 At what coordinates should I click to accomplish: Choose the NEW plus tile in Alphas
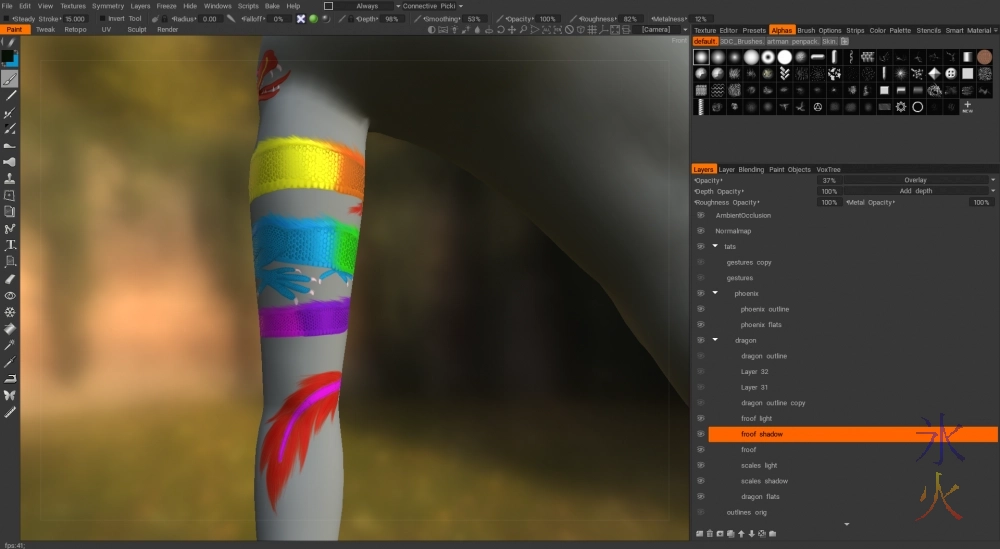(x=967, y=106)
